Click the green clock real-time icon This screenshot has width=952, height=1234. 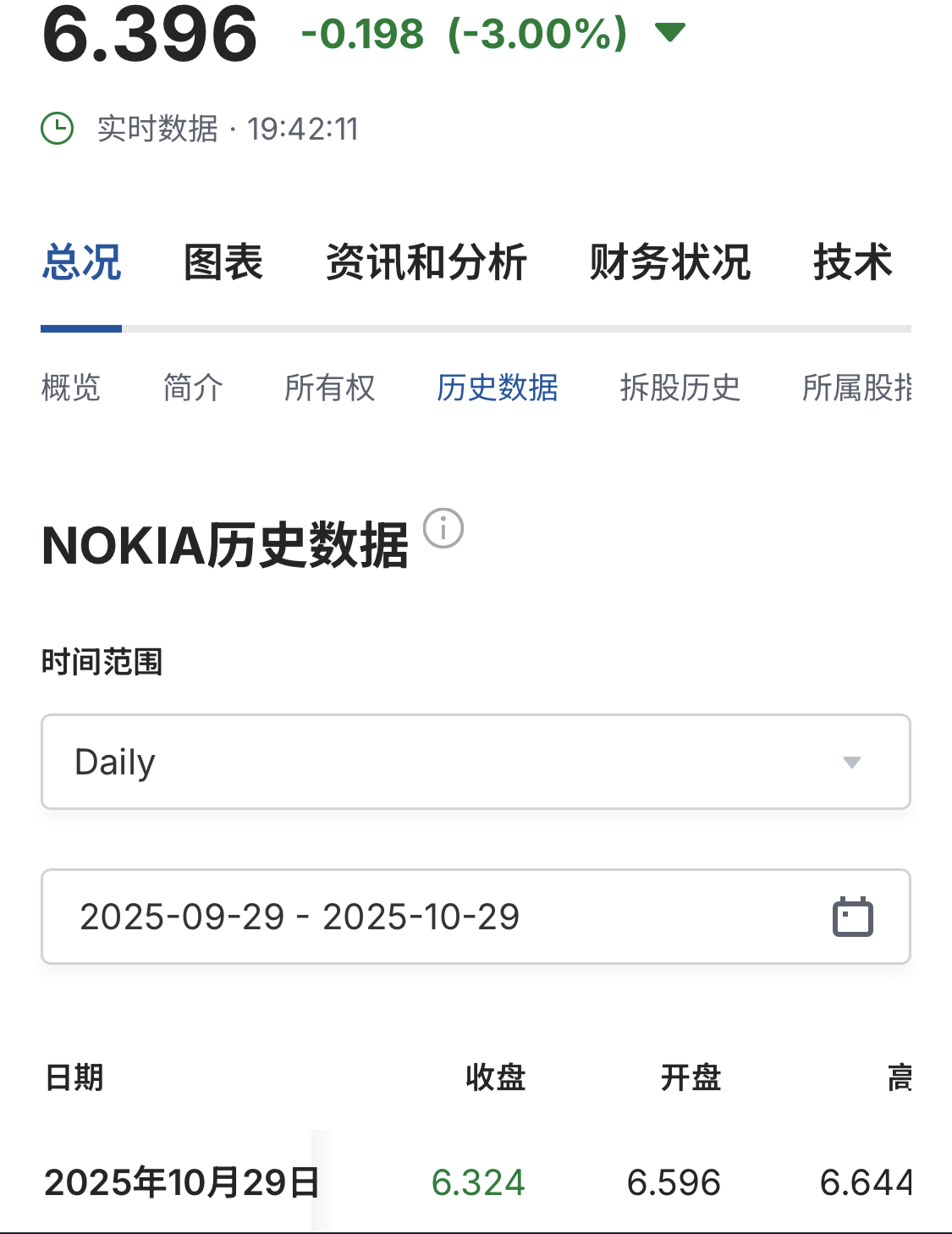tap(58, 129)
